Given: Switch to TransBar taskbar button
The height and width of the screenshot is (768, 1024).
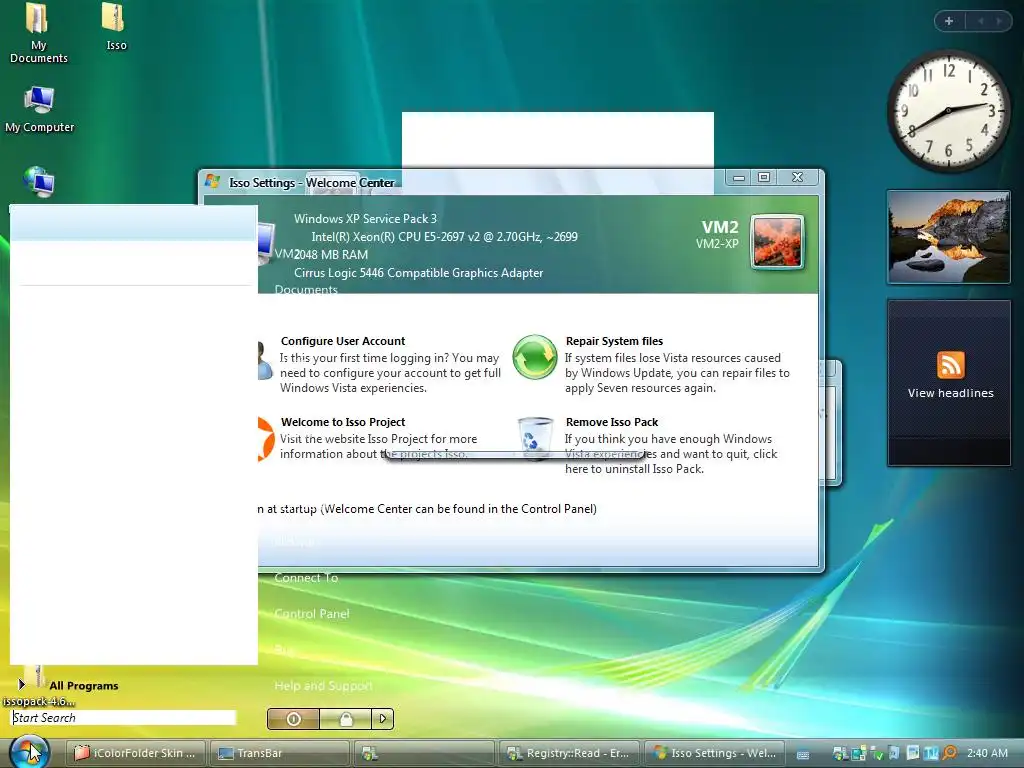Looking at the screenshot, I should [280, 753].
